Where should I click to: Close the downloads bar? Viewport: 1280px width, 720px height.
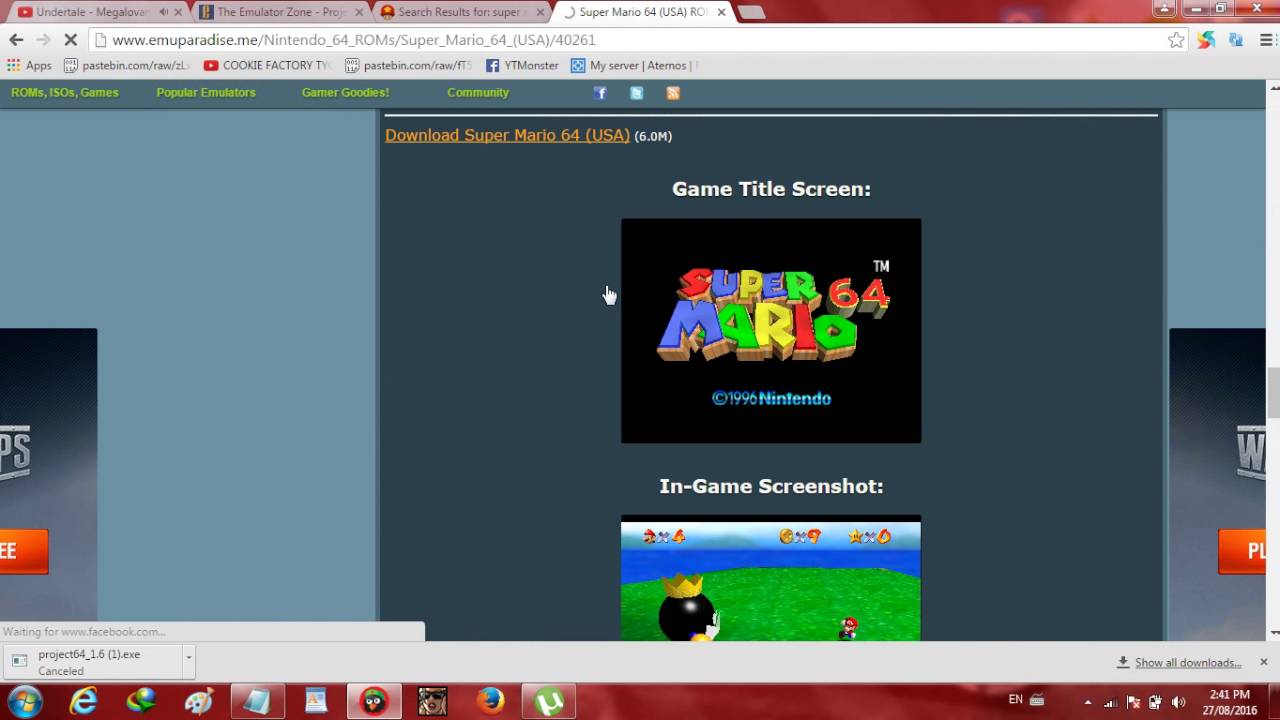(x=1263, y=662)
